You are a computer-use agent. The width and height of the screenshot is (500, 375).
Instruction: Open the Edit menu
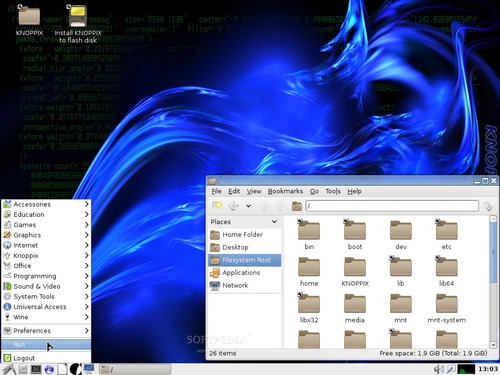pyautogui.click(x=234, y=191)
